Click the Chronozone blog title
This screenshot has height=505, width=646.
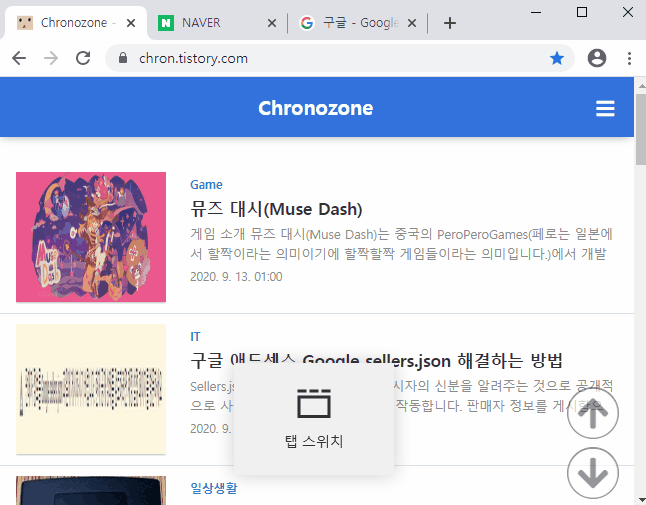(x=316, y=108)
